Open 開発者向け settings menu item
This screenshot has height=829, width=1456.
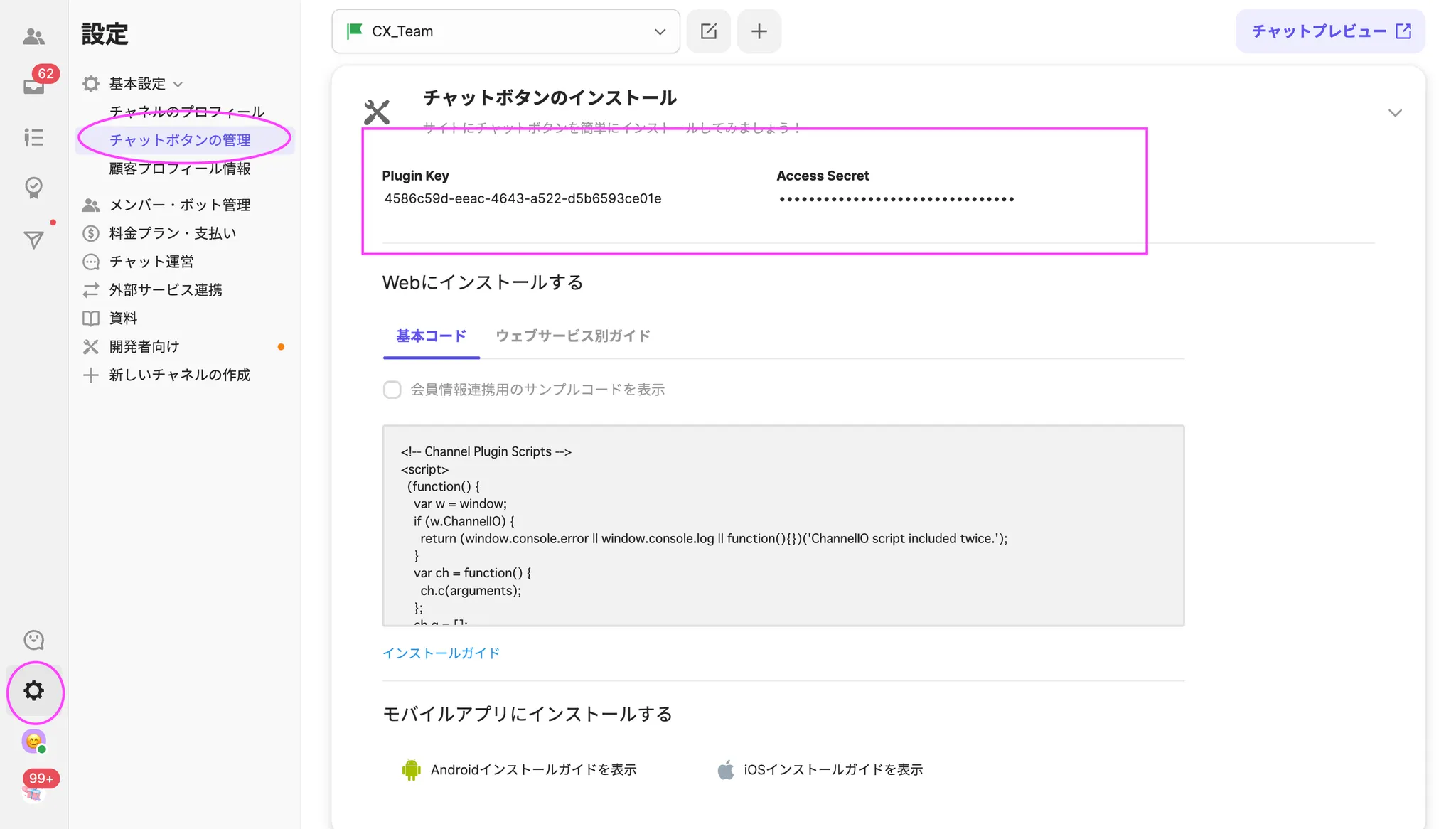pyautogui.click(x=144, y=346)
